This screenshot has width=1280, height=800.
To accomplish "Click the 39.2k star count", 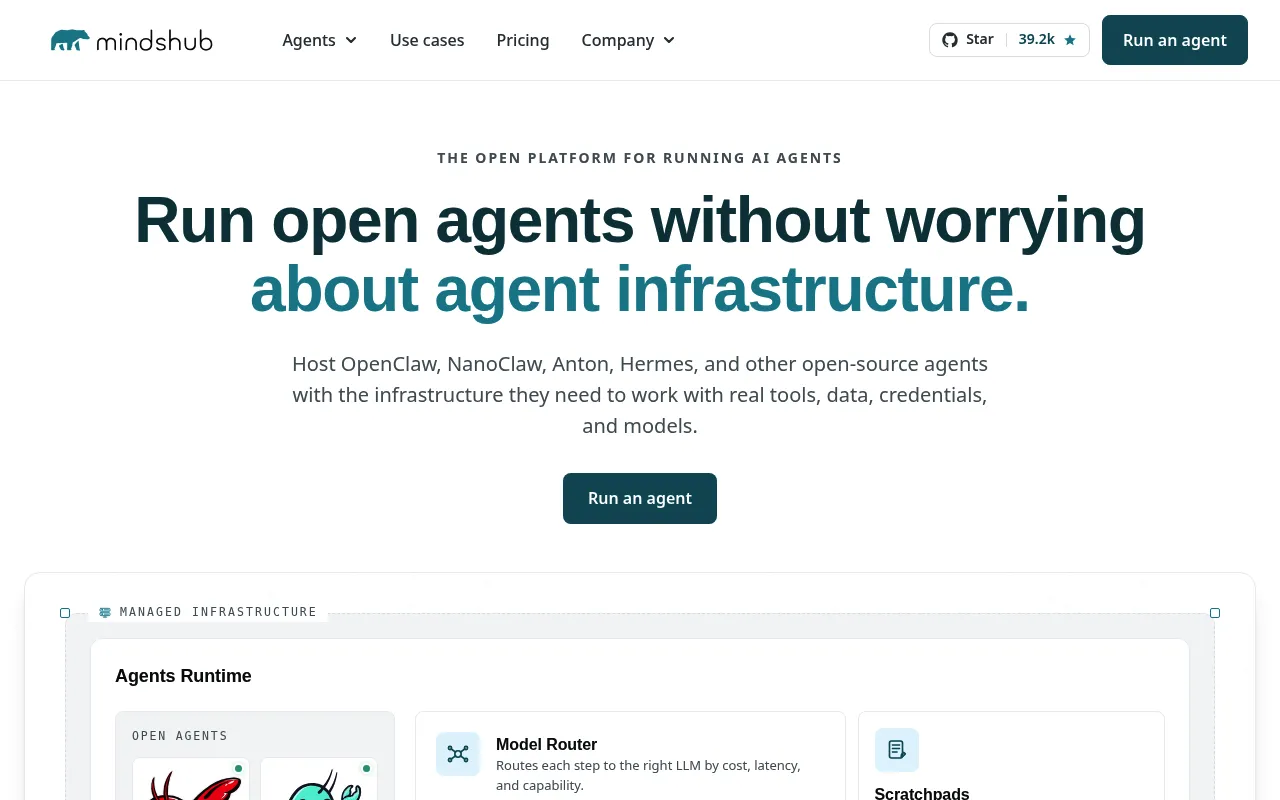I will click(x=1037, y=40).
